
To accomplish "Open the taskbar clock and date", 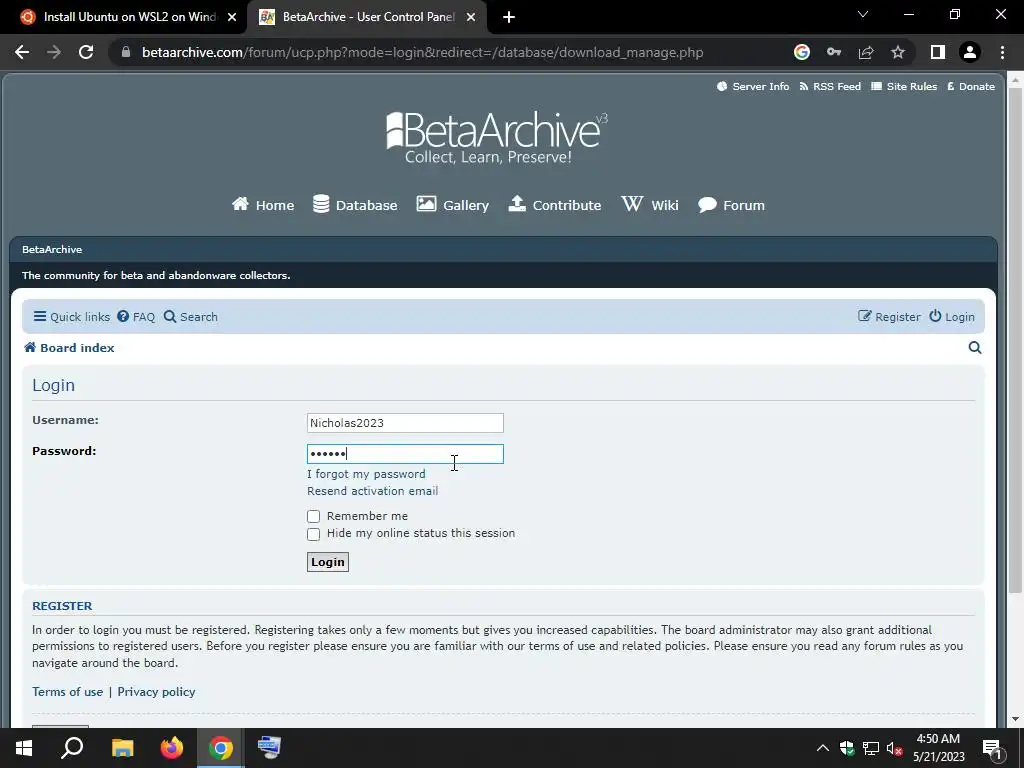I will point(938,748).
